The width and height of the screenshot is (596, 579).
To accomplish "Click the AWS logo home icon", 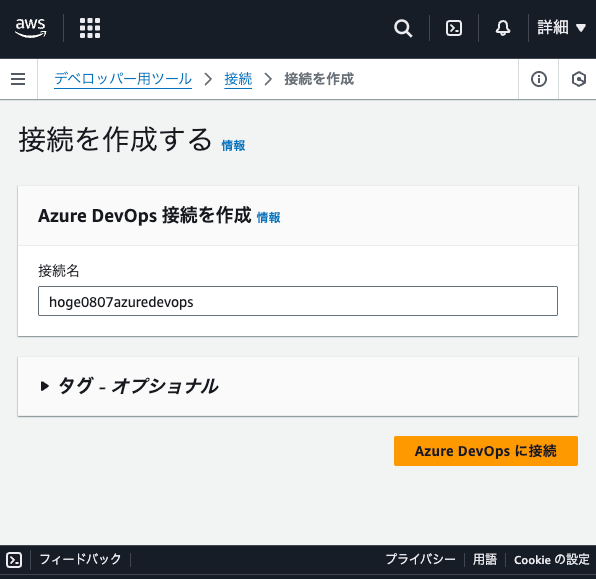I will tap(30, 28).
